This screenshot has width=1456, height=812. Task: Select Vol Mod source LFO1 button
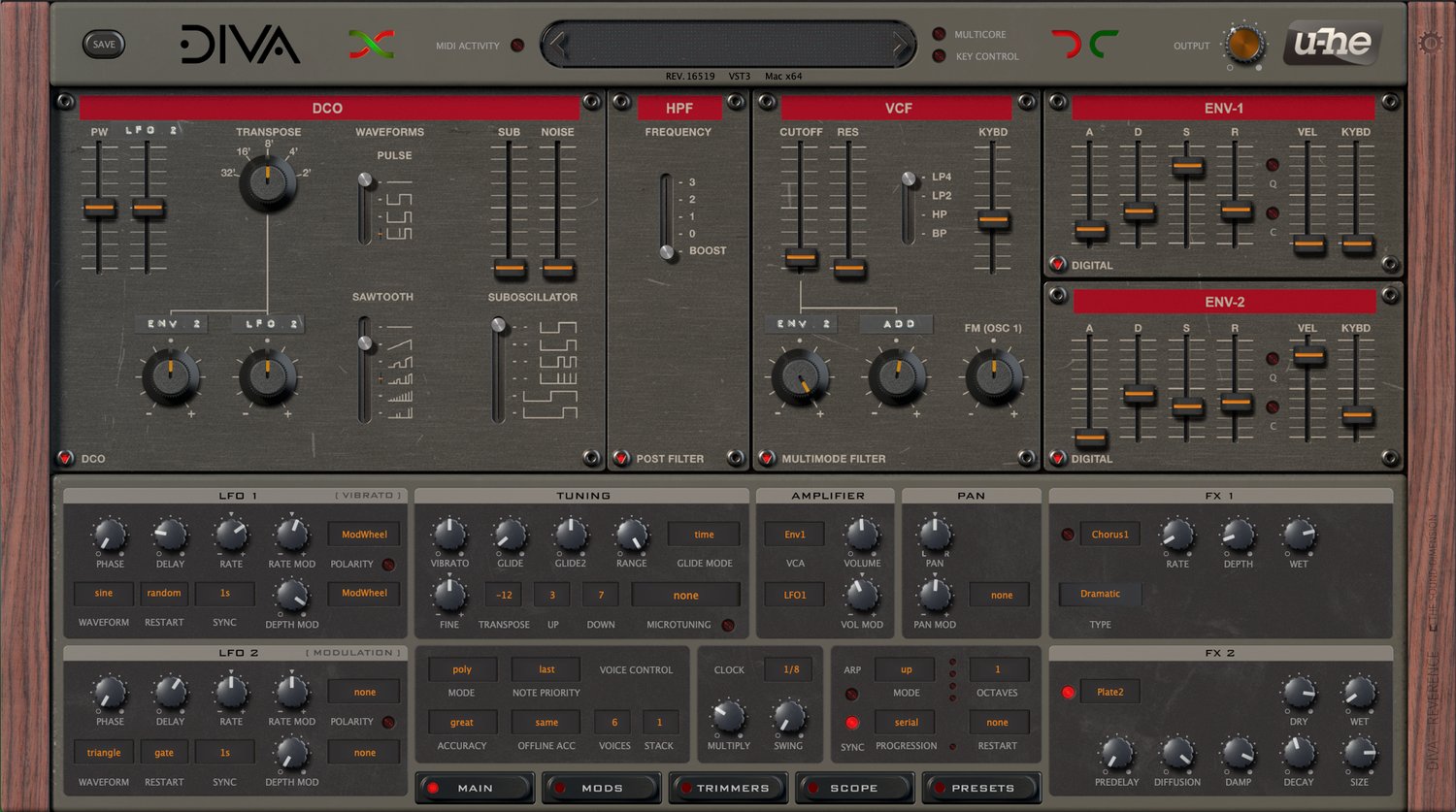tap(795, 594)
